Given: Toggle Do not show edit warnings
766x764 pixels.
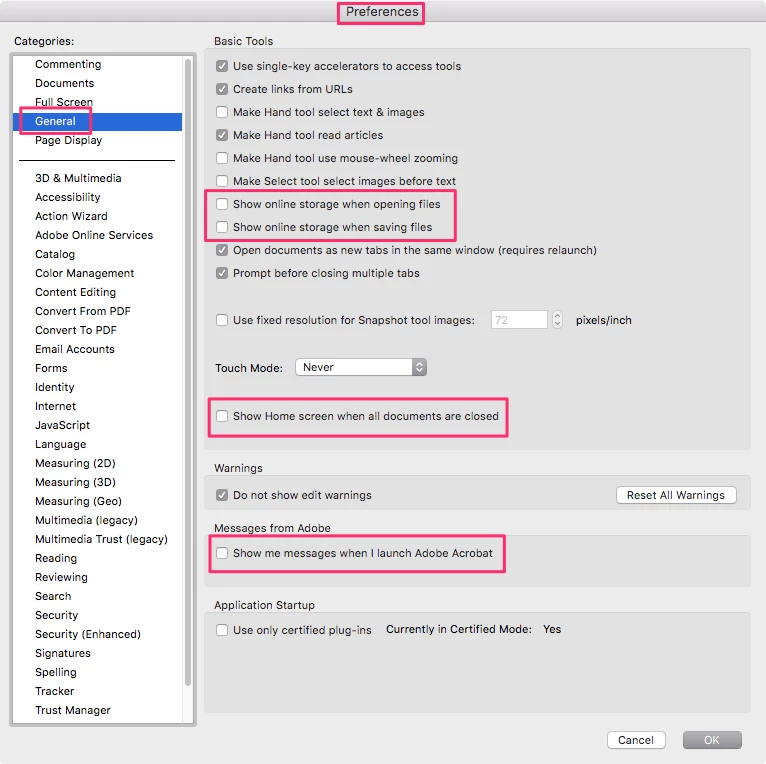Looking at the screenshot, I should [x=222, y=495].
